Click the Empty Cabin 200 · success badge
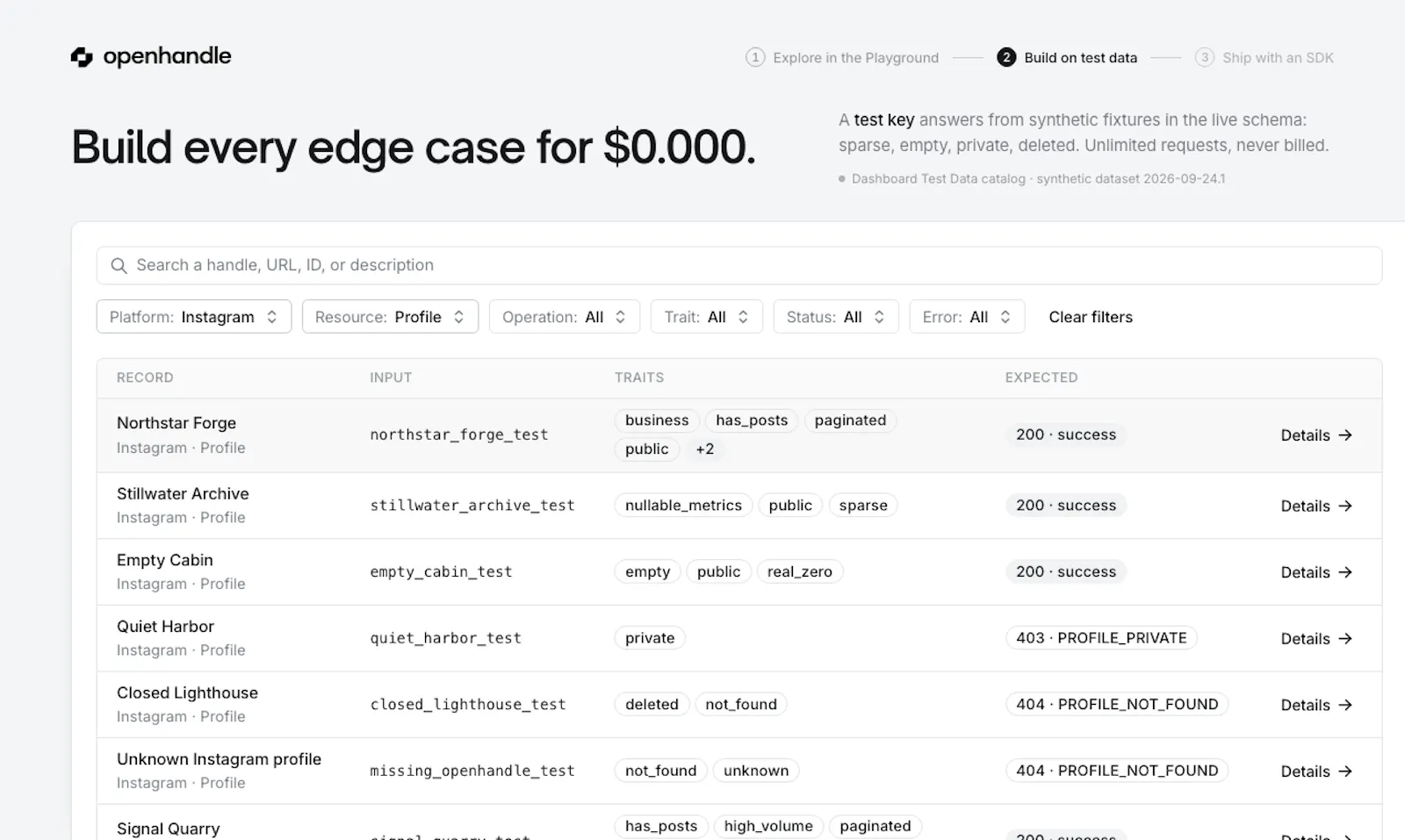This screenshot has width=1405, height=840. point(1066,571)
